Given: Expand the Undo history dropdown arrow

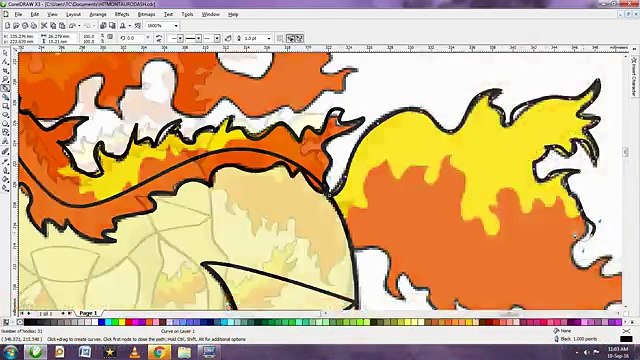Looking at the screenshot, I should pos(79,25).
